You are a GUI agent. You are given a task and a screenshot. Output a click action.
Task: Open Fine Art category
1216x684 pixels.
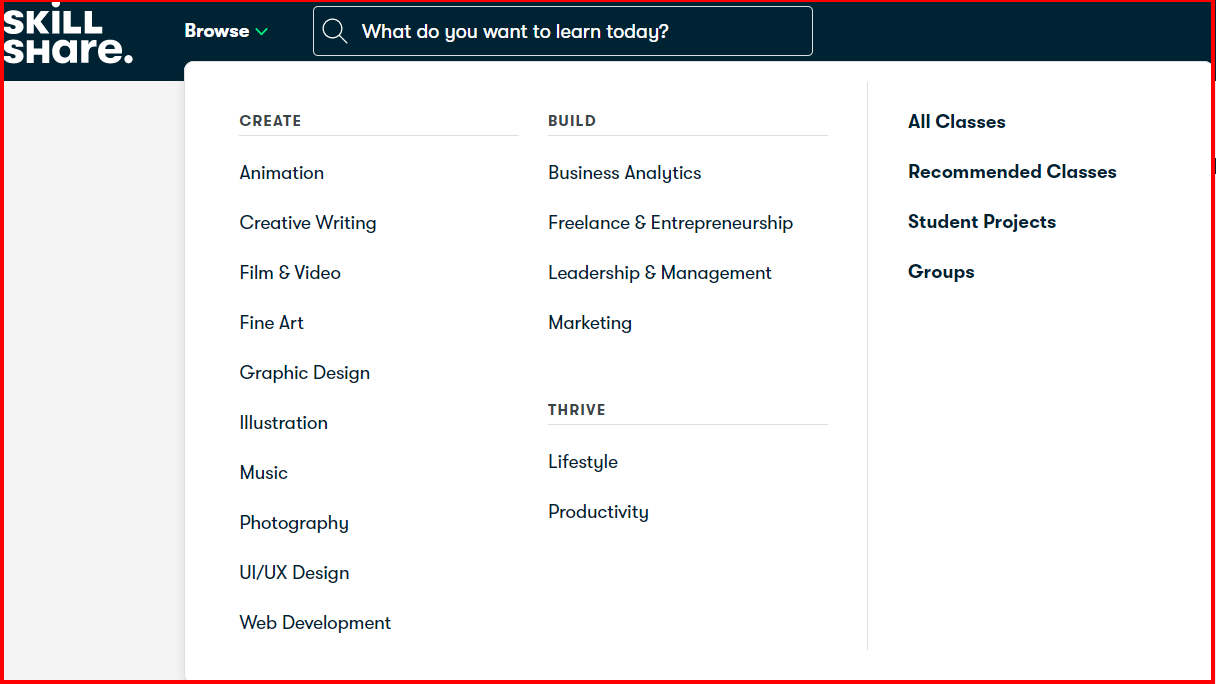click(272, 323)
